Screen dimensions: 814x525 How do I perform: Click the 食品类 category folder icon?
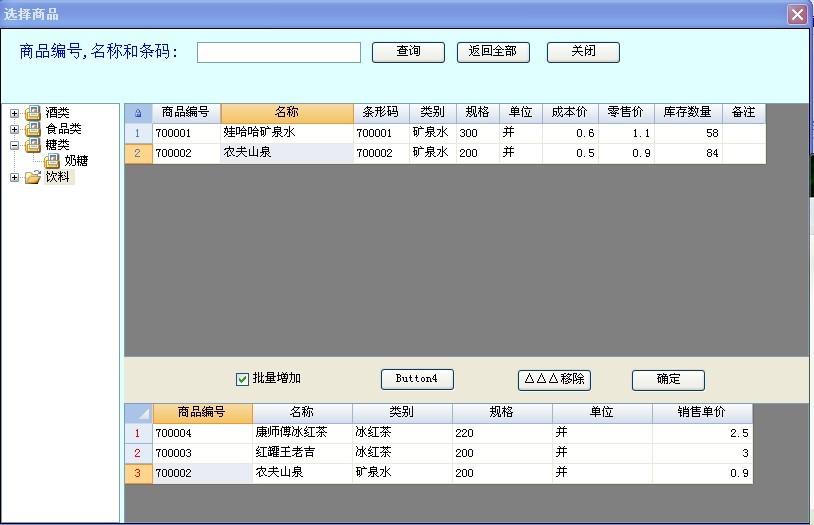[33, 129]
